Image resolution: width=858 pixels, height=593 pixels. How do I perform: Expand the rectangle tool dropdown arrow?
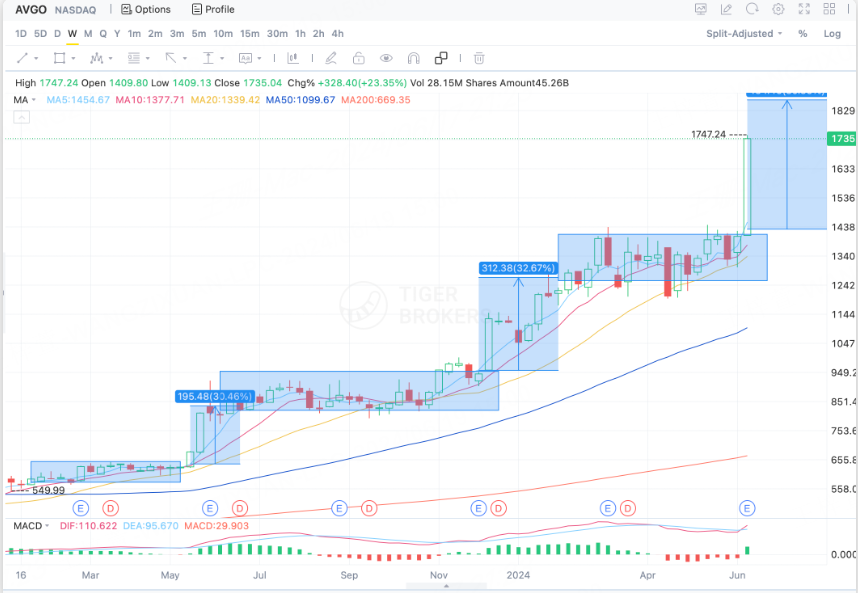pyautogui.click(x=73, y=59)
